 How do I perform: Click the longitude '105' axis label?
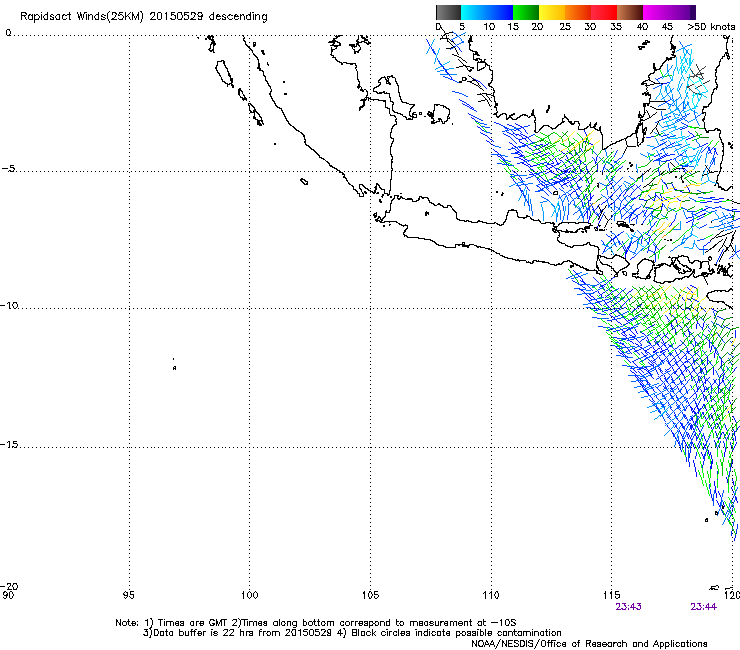point(370,595)
